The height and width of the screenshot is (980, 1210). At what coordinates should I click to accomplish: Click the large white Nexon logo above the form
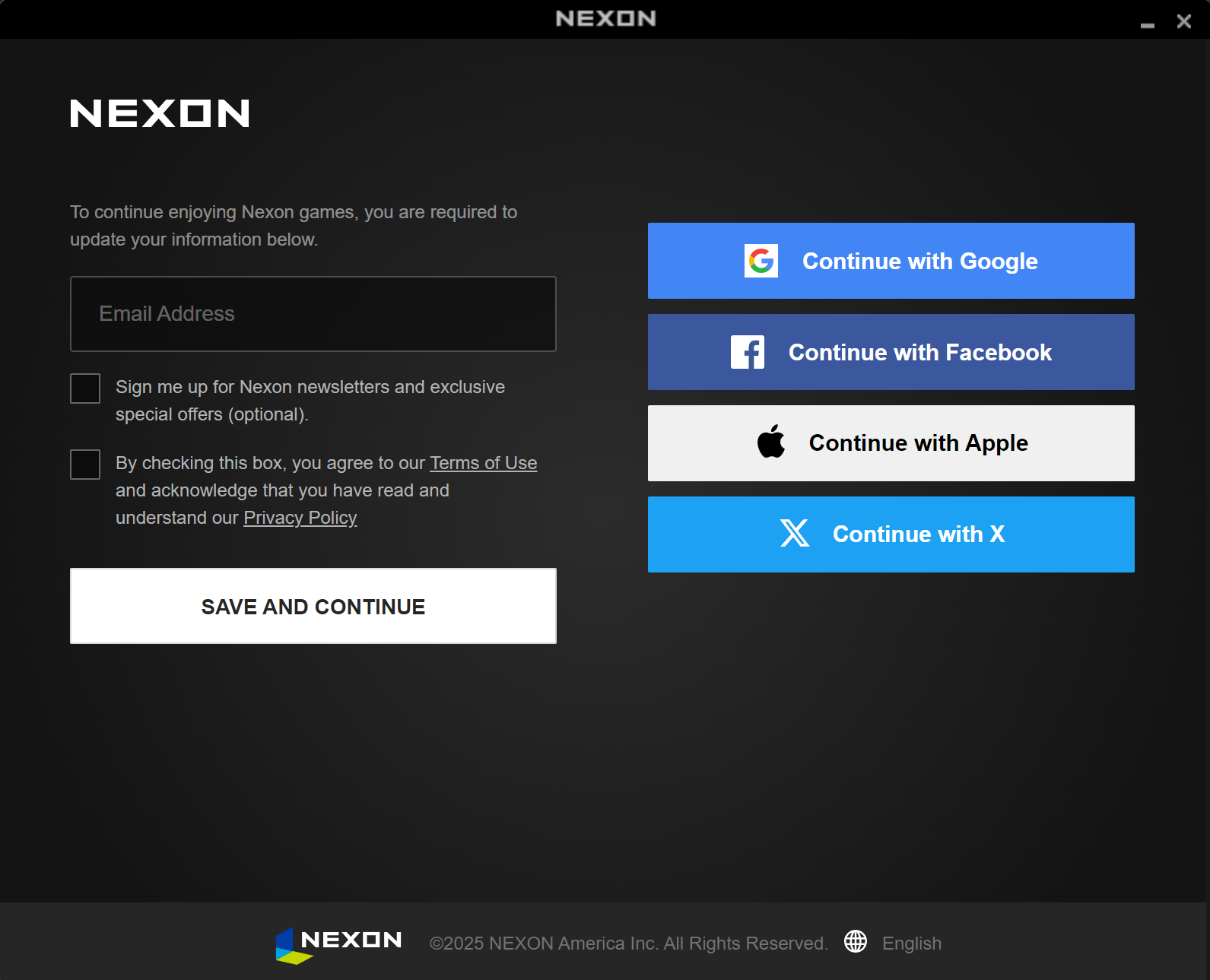pos(160,113)
